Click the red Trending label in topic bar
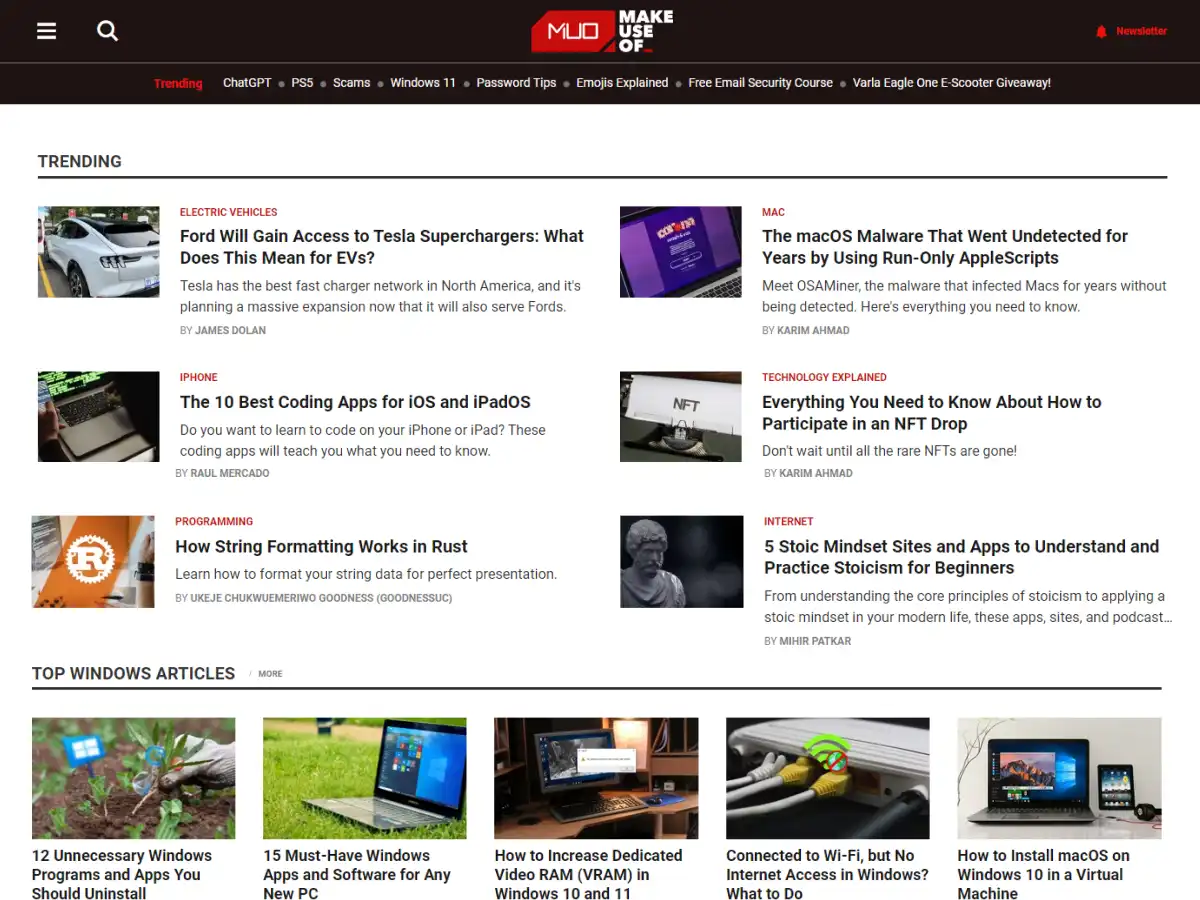This screenshot has width=1200, height=900. (x=178, y=83)
